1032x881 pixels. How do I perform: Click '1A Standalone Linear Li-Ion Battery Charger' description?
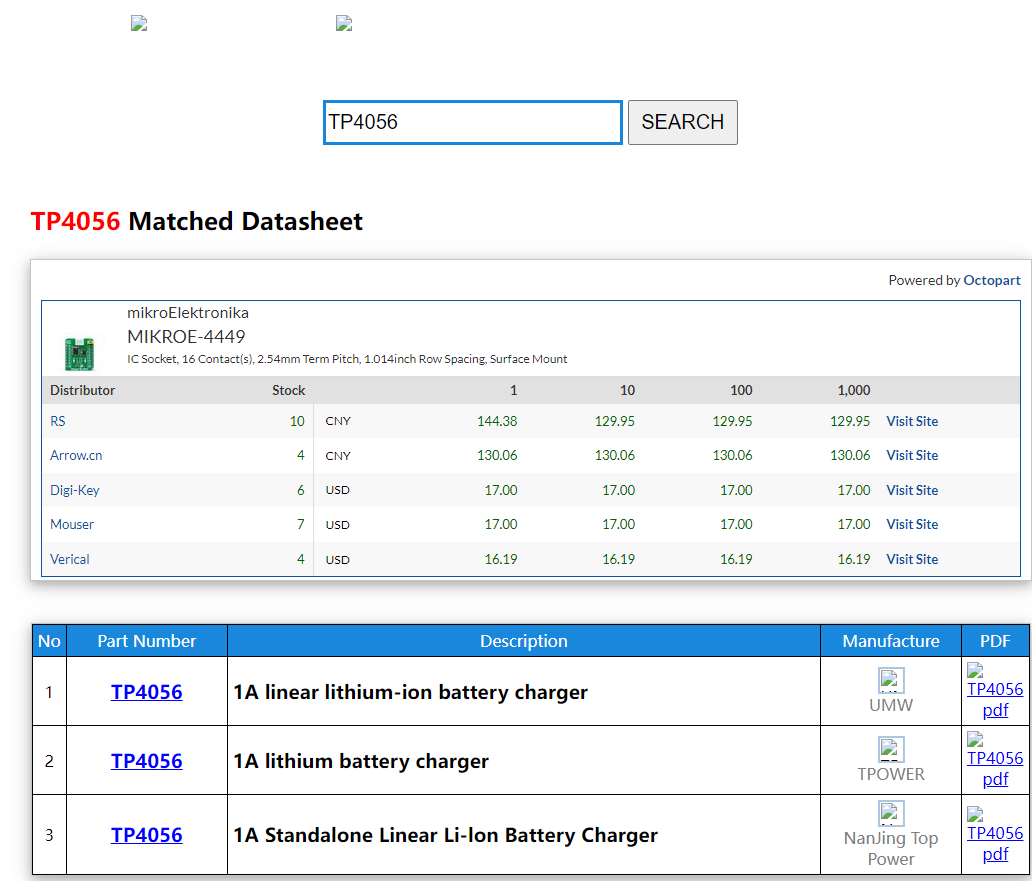[446, 835]
